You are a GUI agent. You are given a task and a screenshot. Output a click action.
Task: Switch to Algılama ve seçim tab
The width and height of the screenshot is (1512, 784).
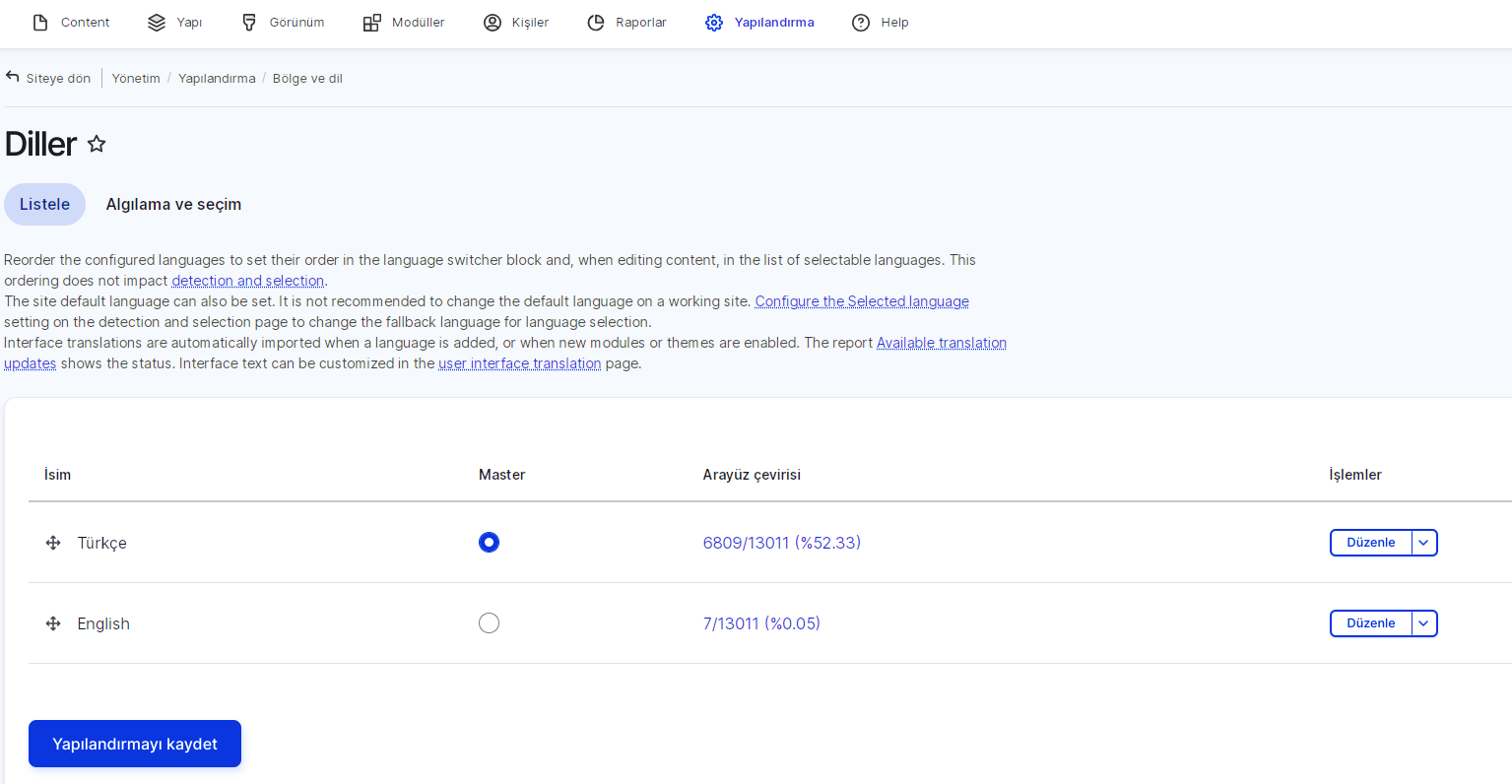[x=173, y=205]
